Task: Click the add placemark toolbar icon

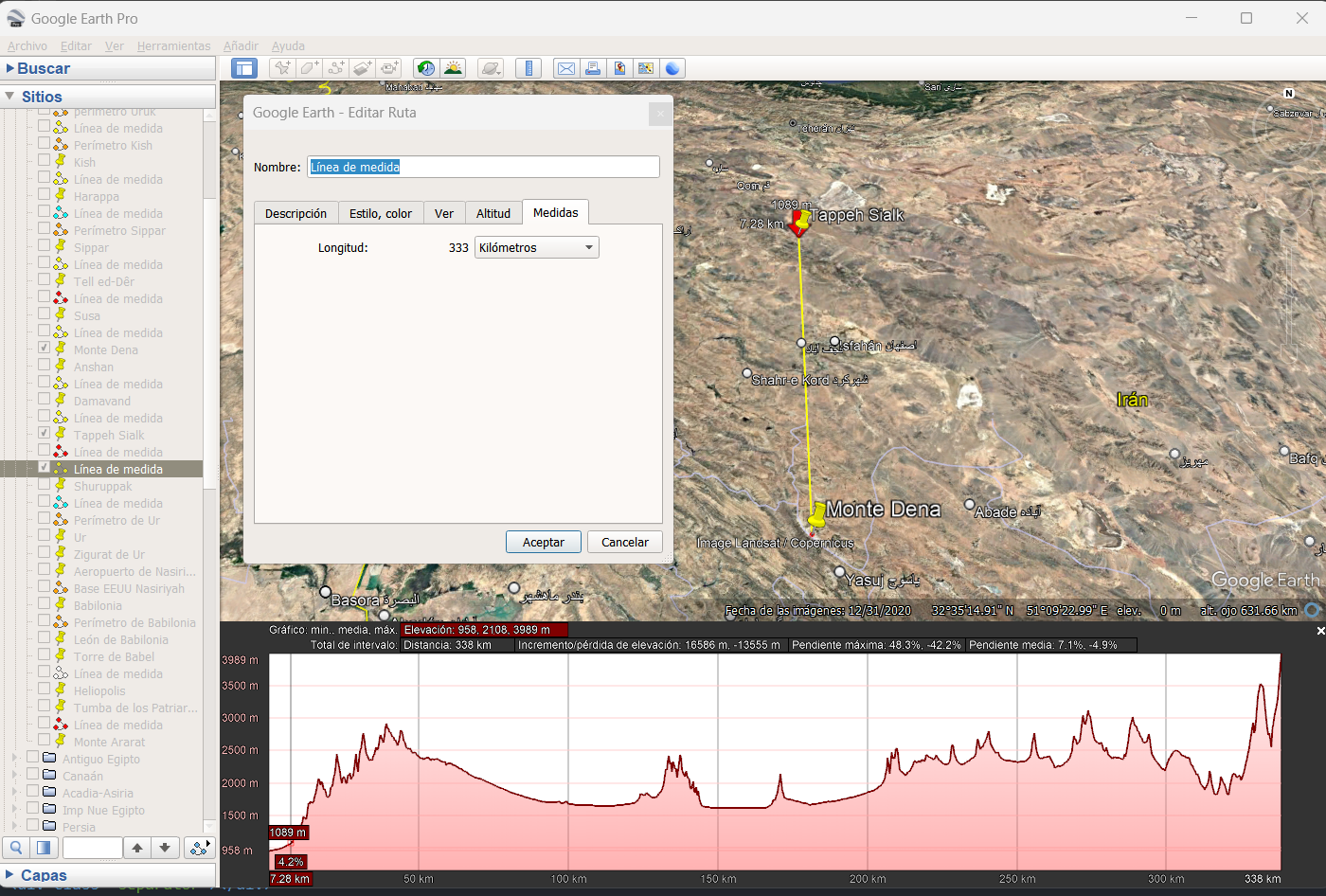Action: click(x=282, y=68)
